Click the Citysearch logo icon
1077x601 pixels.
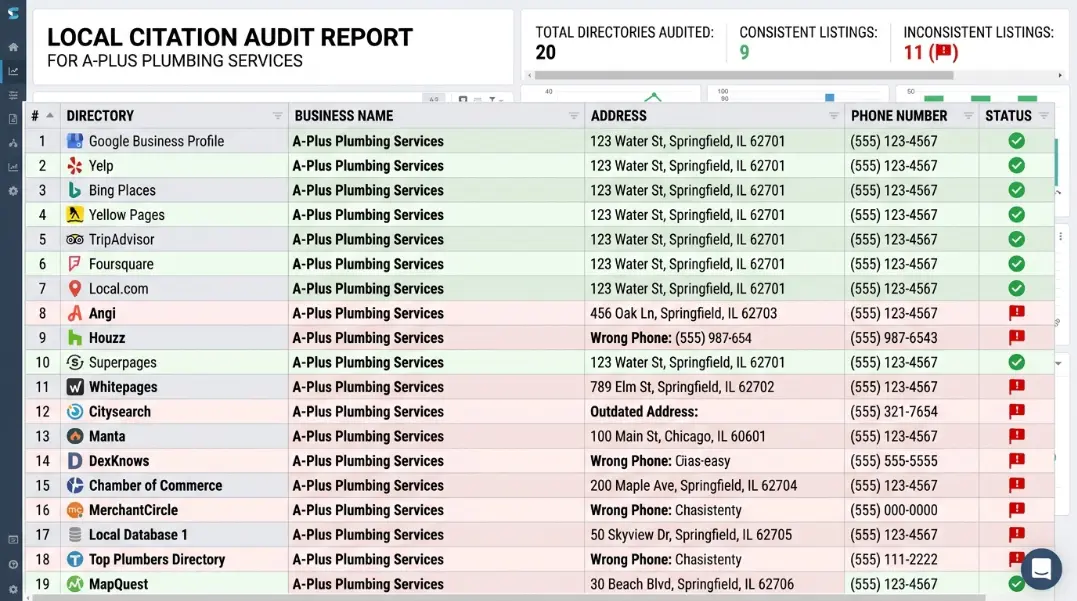(75, 412)
